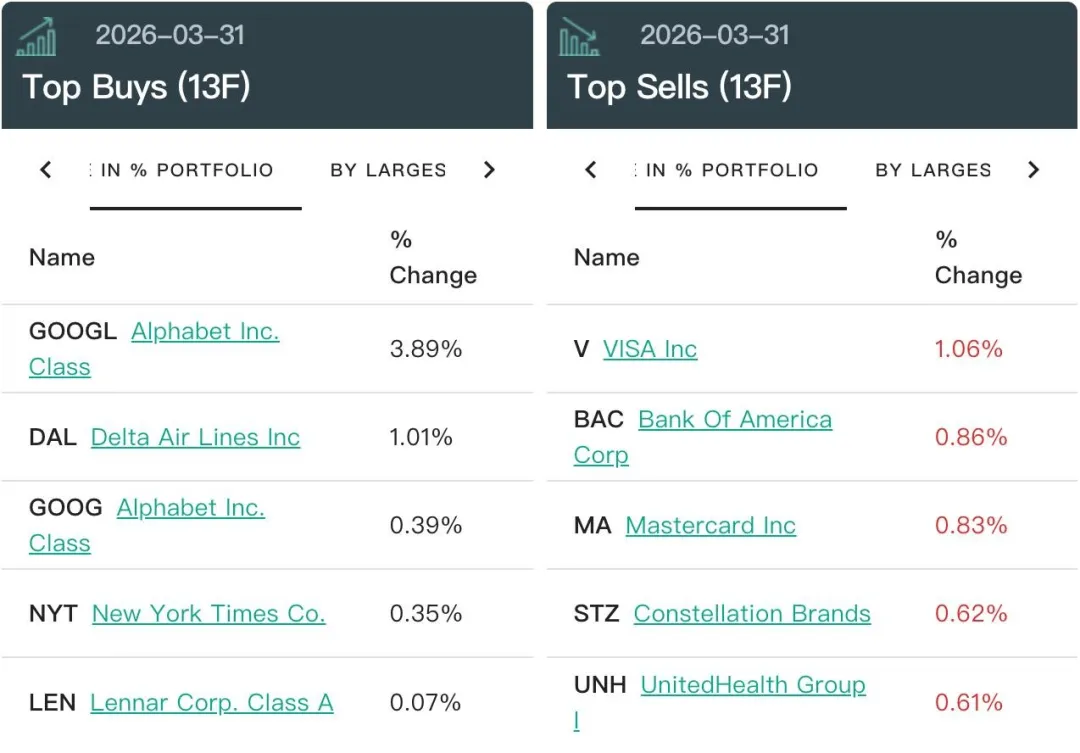Select IN % PORTFOLIO tab under Top Buys
Viewport: 1080px width, 753px height.
[x=187, y=170]
